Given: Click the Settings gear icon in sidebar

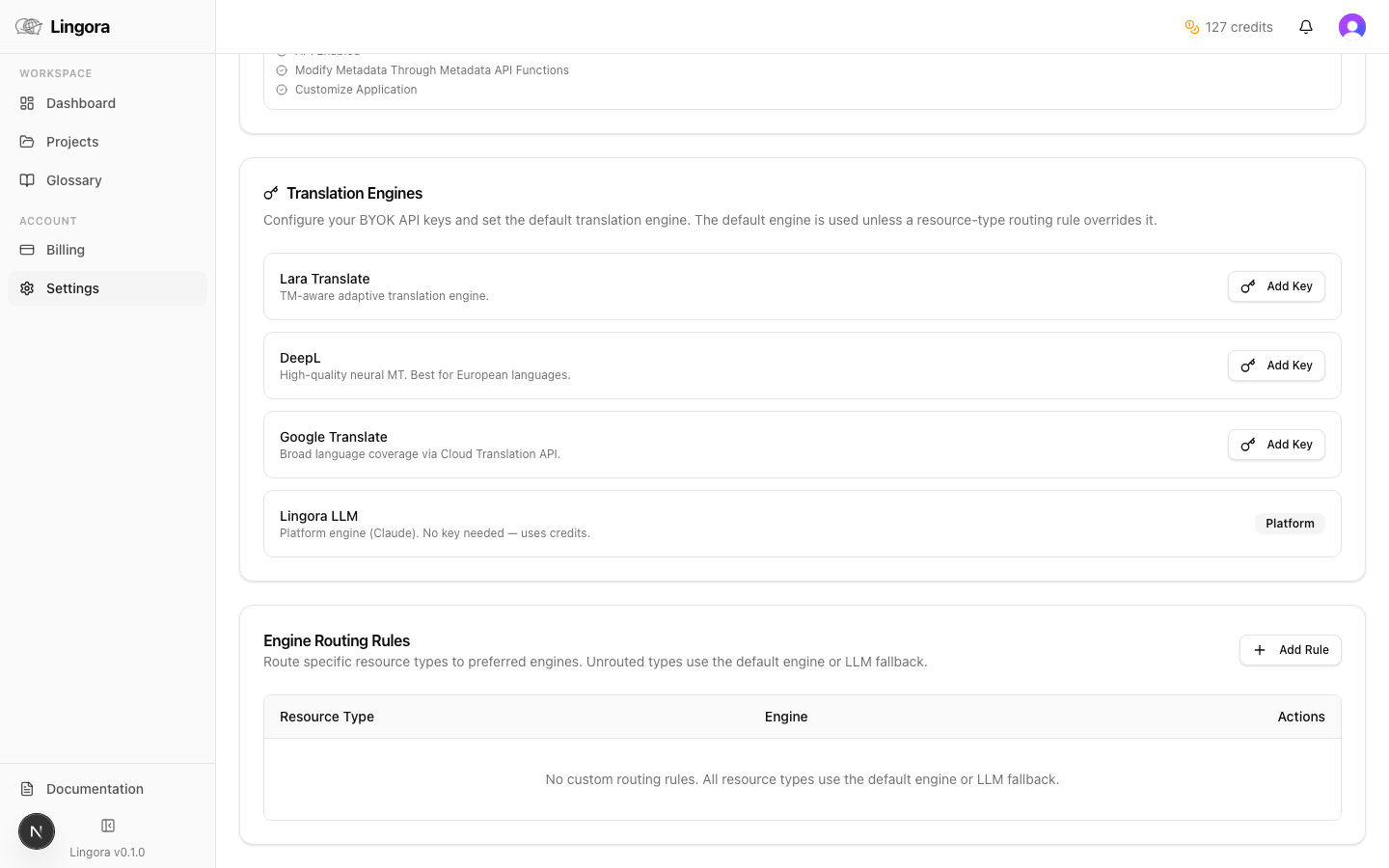Looking at the screenshot, I should tap(27, 288).
